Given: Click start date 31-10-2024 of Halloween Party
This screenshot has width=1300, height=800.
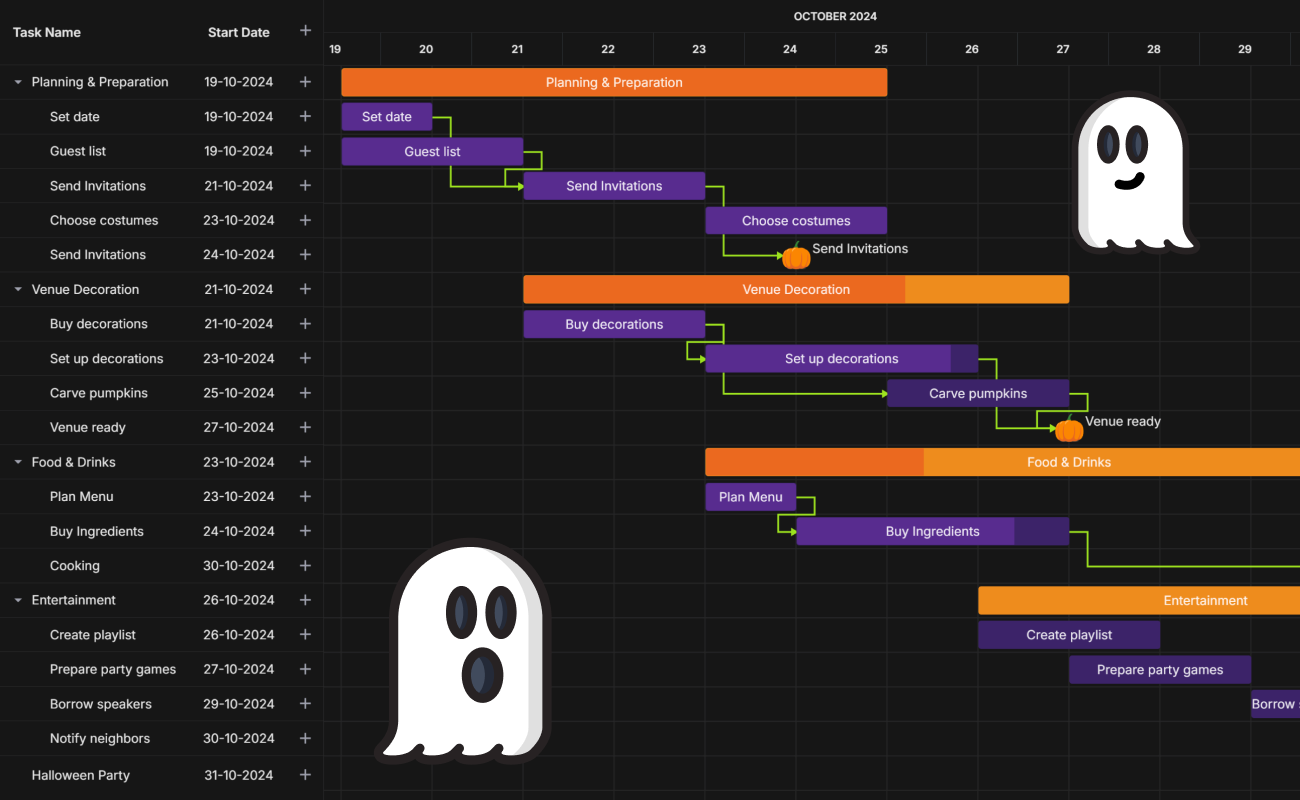Looking at the screenshot, I should [238, 775].
